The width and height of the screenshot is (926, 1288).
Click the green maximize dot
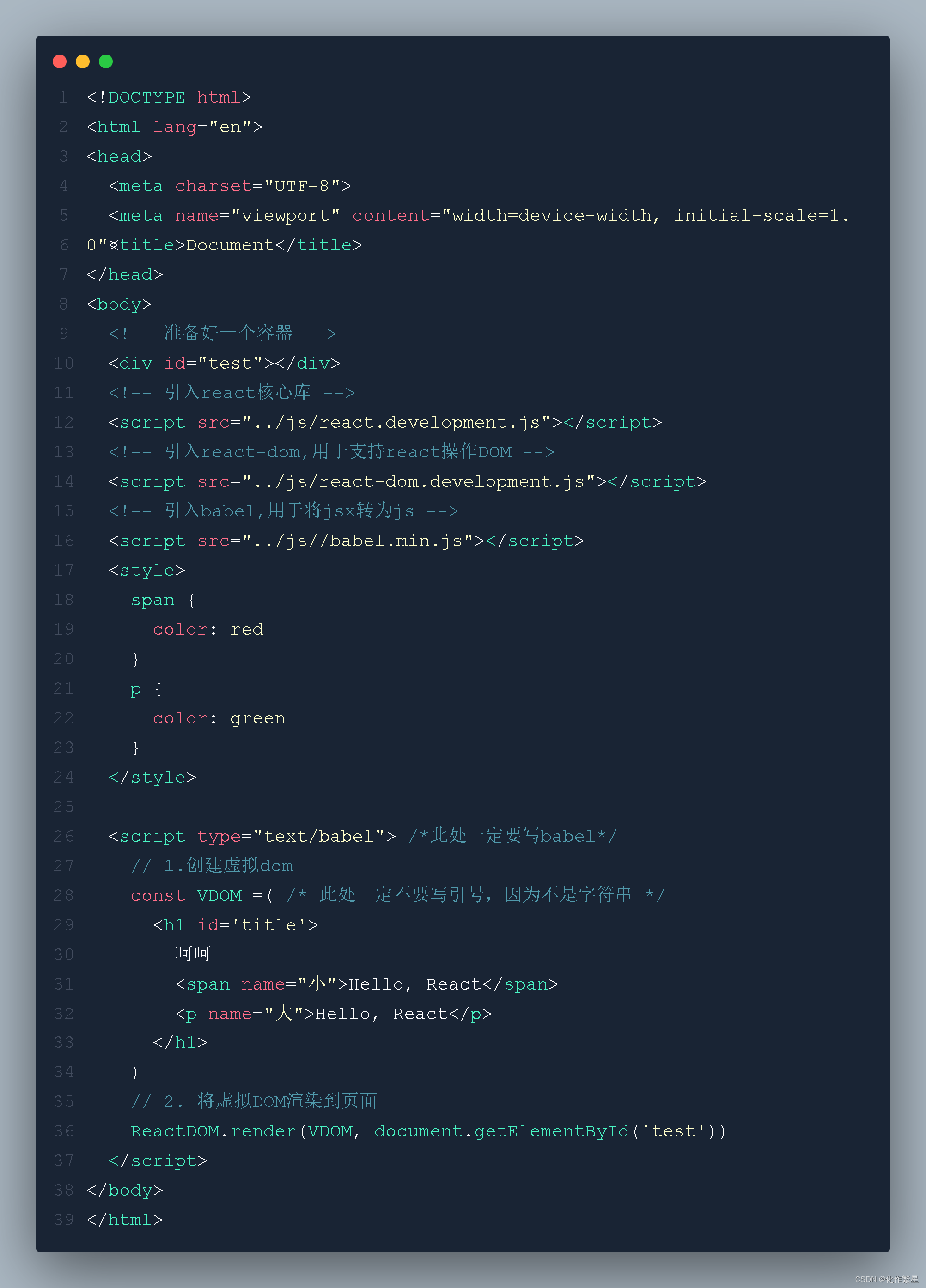[106, 61]
